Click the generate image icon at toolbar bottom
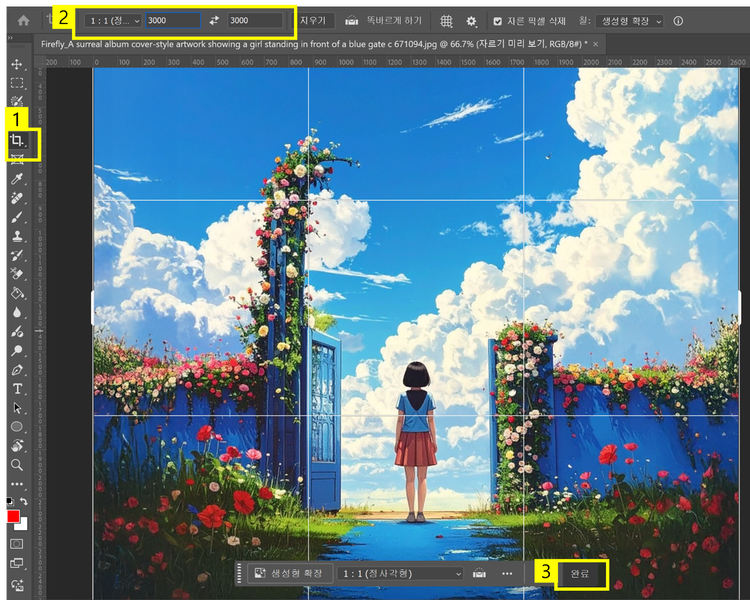 coord(17,584)
